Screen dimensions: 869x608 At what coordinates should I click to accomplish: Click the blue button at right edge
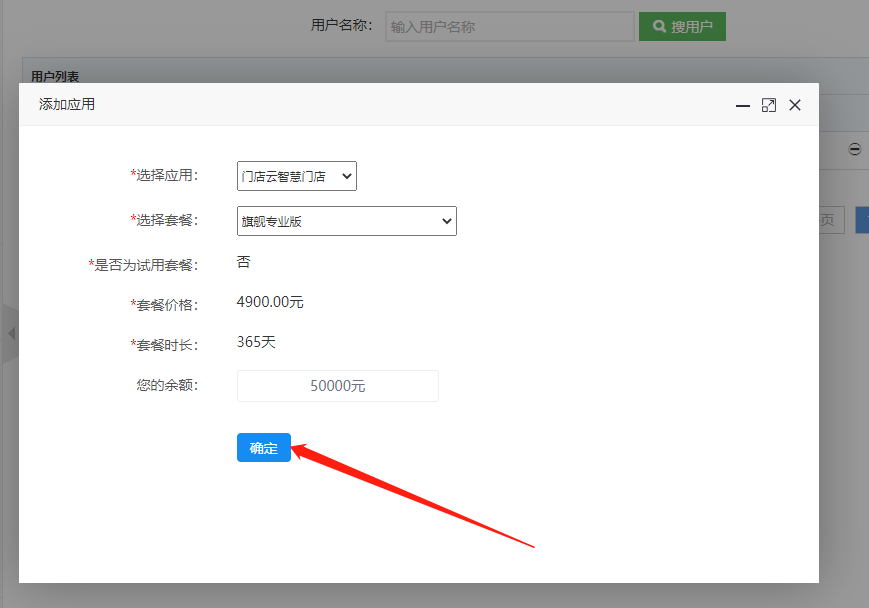[x=862, y=220]
